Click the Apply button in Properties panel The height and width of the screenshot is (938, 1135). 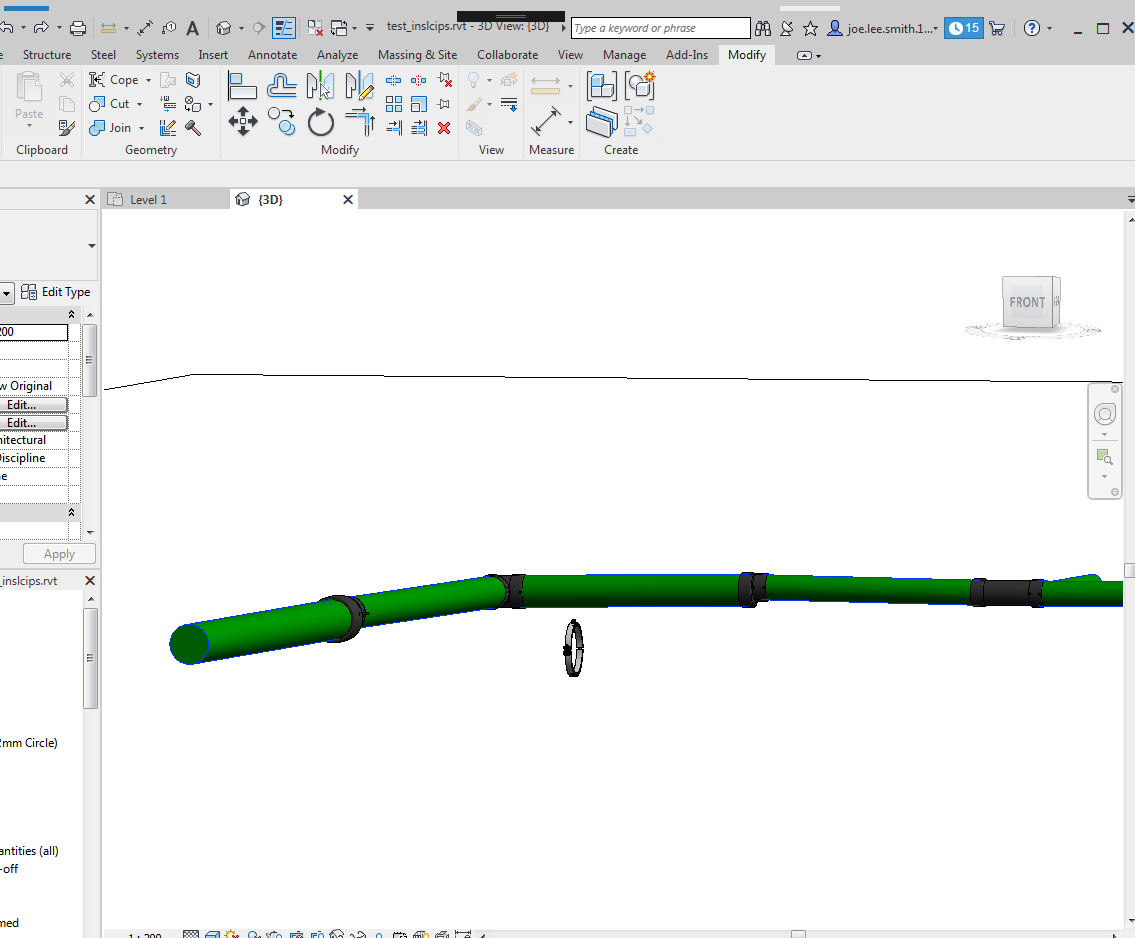click(58, 553)
